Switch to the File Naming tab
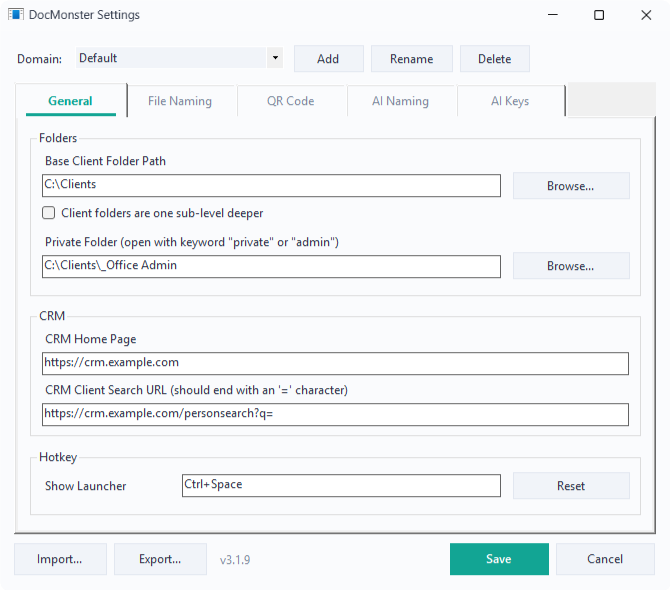Image resolution: width=670 pixels, height=590 pixels. coord(180,101)
